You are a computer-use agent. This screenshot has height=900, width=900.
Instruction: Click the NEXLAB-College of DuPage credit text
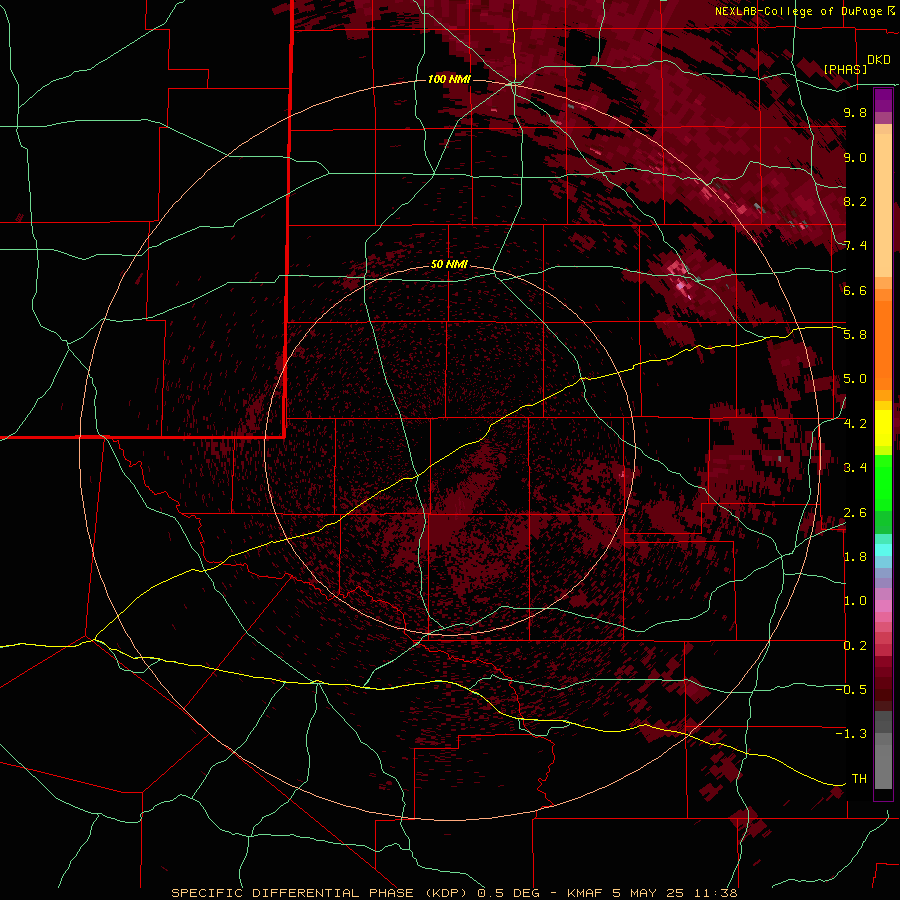click(800, 11)
